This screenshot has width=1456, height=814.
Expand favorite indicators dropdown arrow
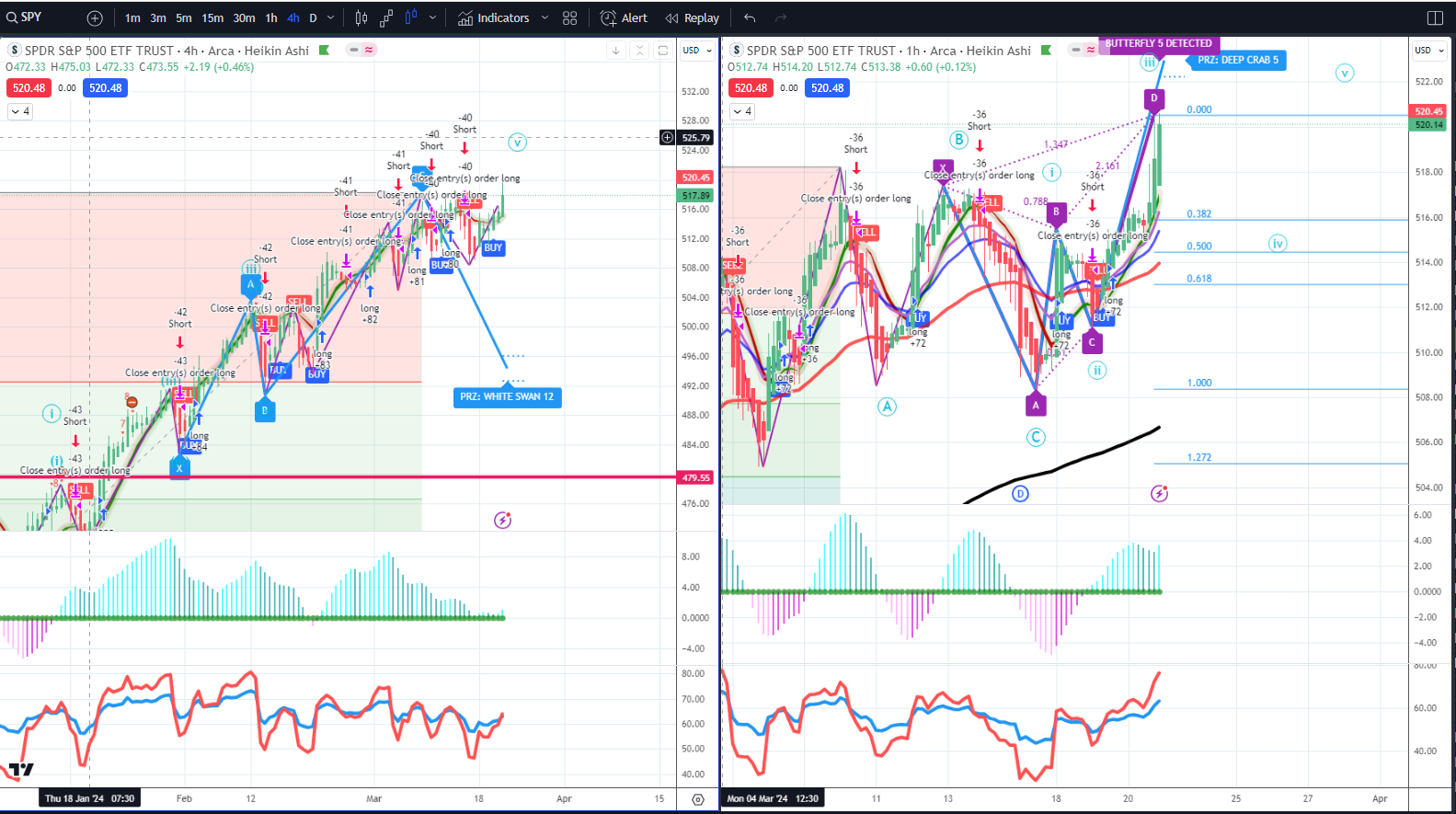coord(545,17)
